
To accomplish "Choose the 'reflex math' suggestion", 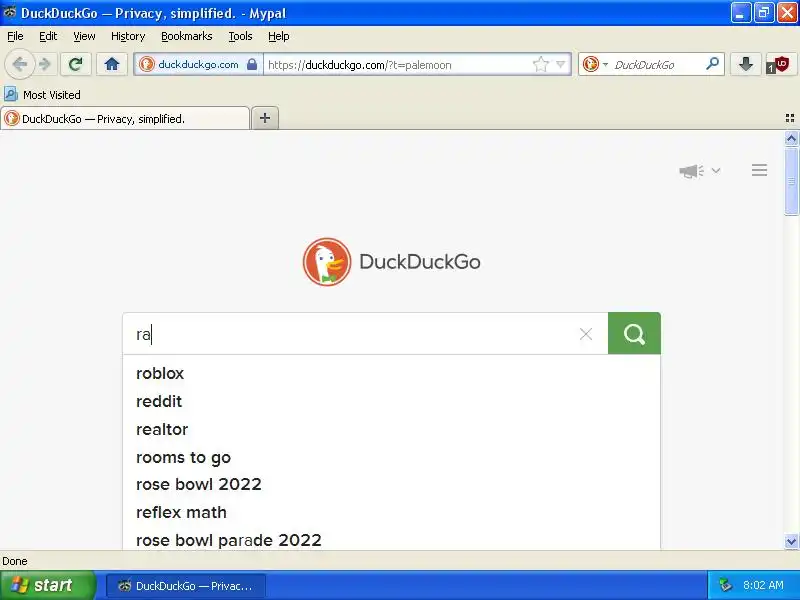I will (391, 512).
